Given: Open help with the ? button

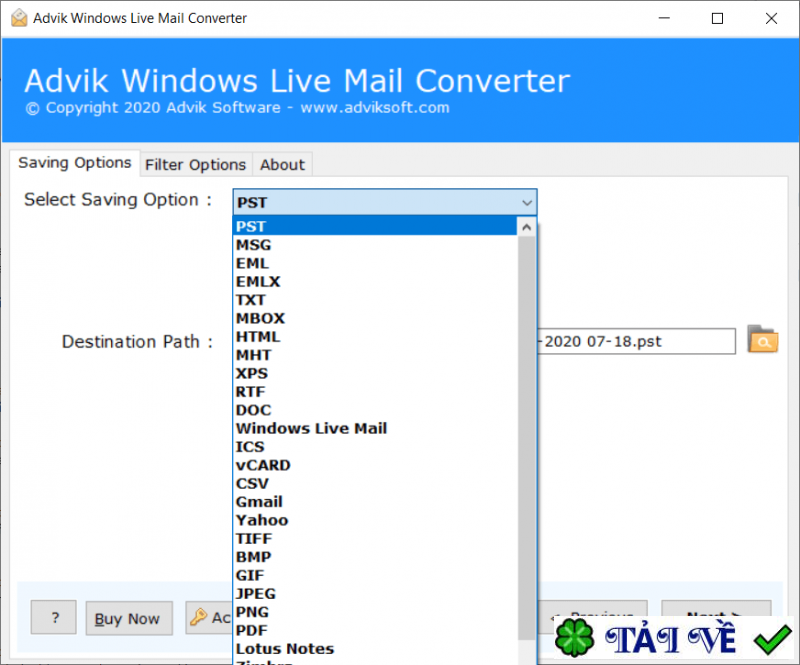Looking at the screenshot, I should pos(54,618).
